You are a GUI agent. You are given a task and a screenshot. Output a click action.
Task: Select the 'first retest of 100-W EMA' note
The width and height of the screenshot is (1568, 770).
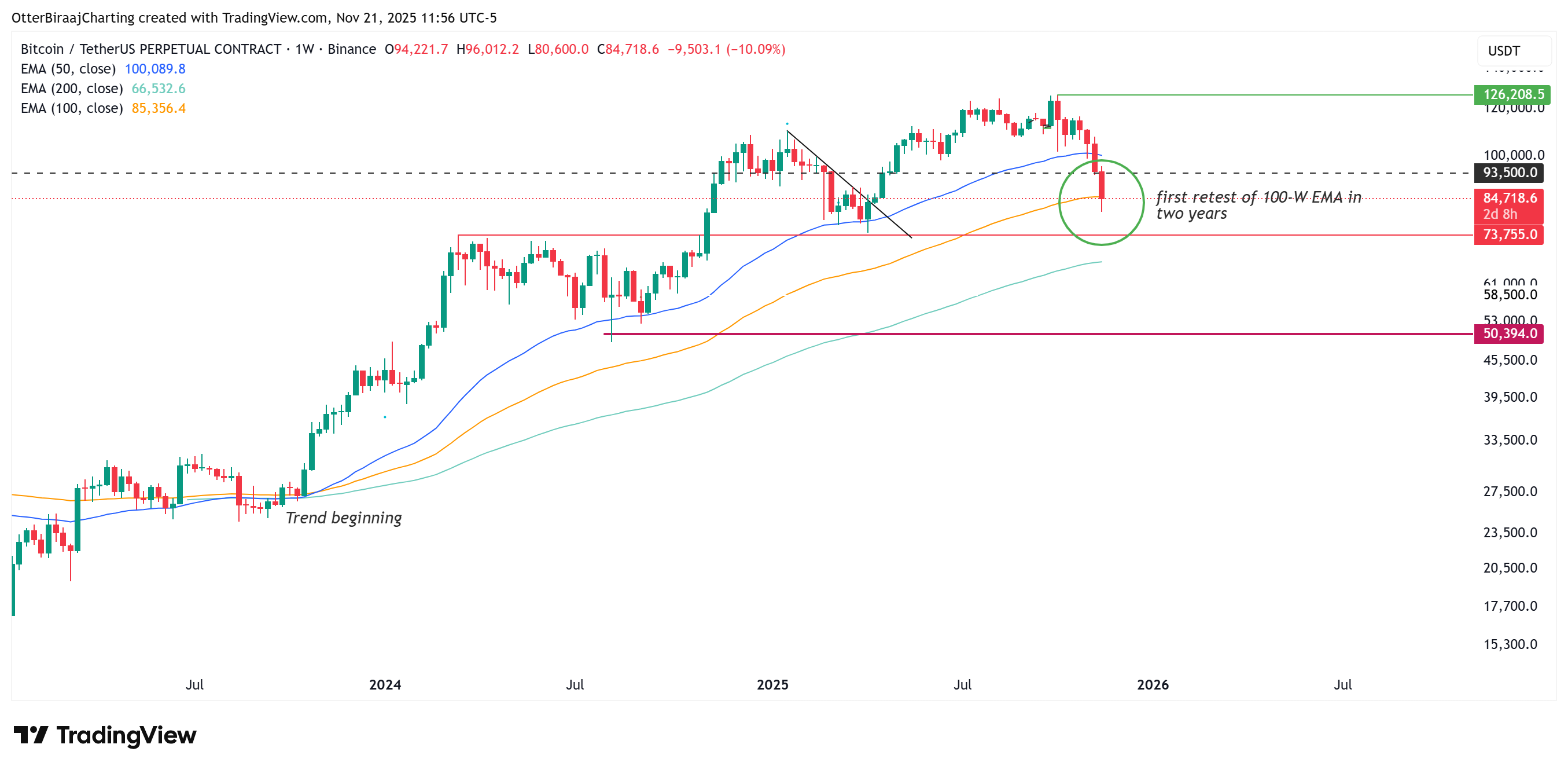[1257, 206]
